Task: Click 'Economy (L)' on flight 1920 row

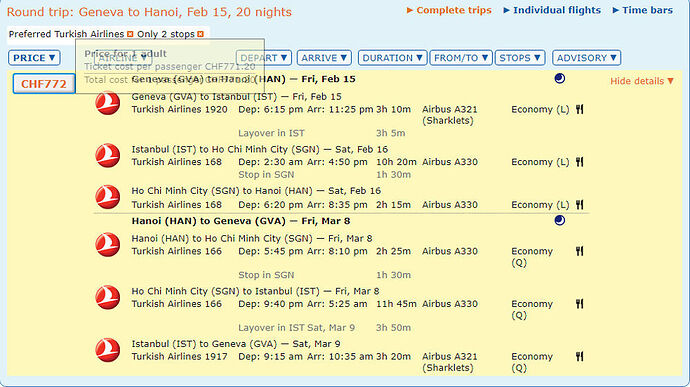Action: pos(540,110)
